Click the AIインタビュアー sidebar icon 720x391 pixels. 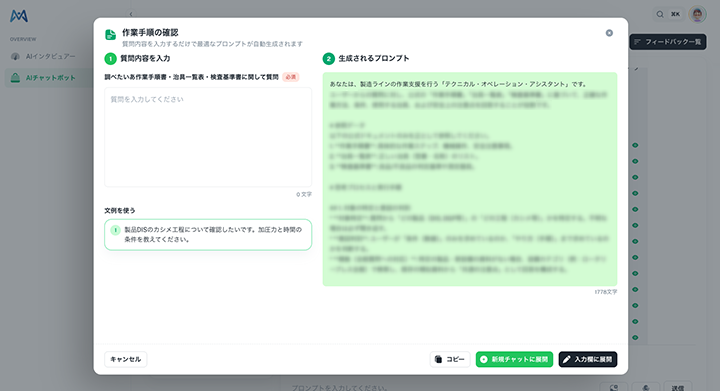tap(15, 56)
